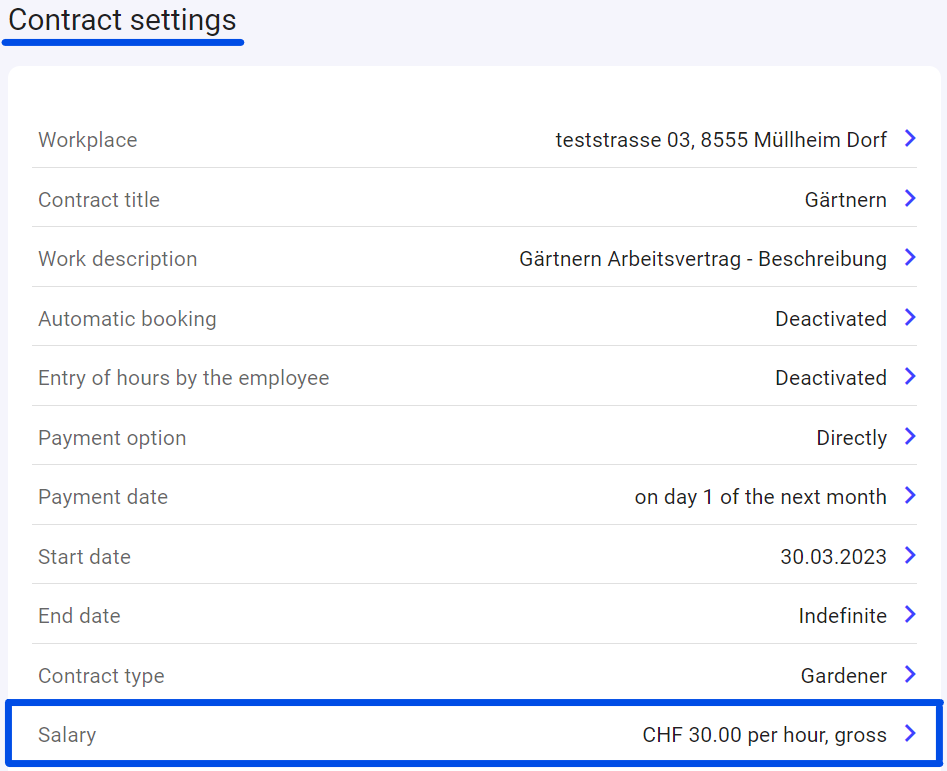The width and height of the screenshot is (947, 771).
Task: Click chevron next to Gärtnern contract title
Action: click(x=910, y=198)
